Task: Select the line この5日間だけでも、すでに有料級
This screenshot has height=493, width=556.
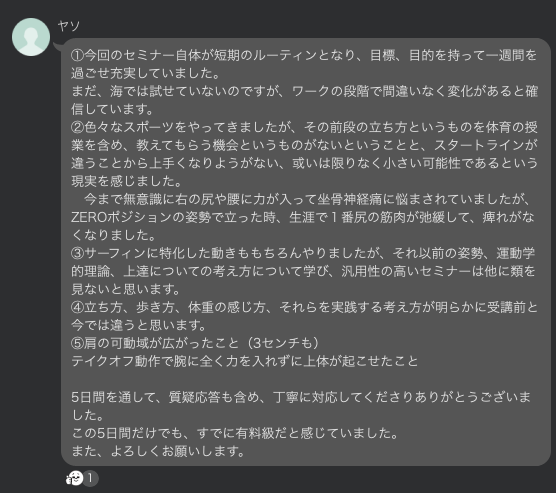Action: coord(235,433)
